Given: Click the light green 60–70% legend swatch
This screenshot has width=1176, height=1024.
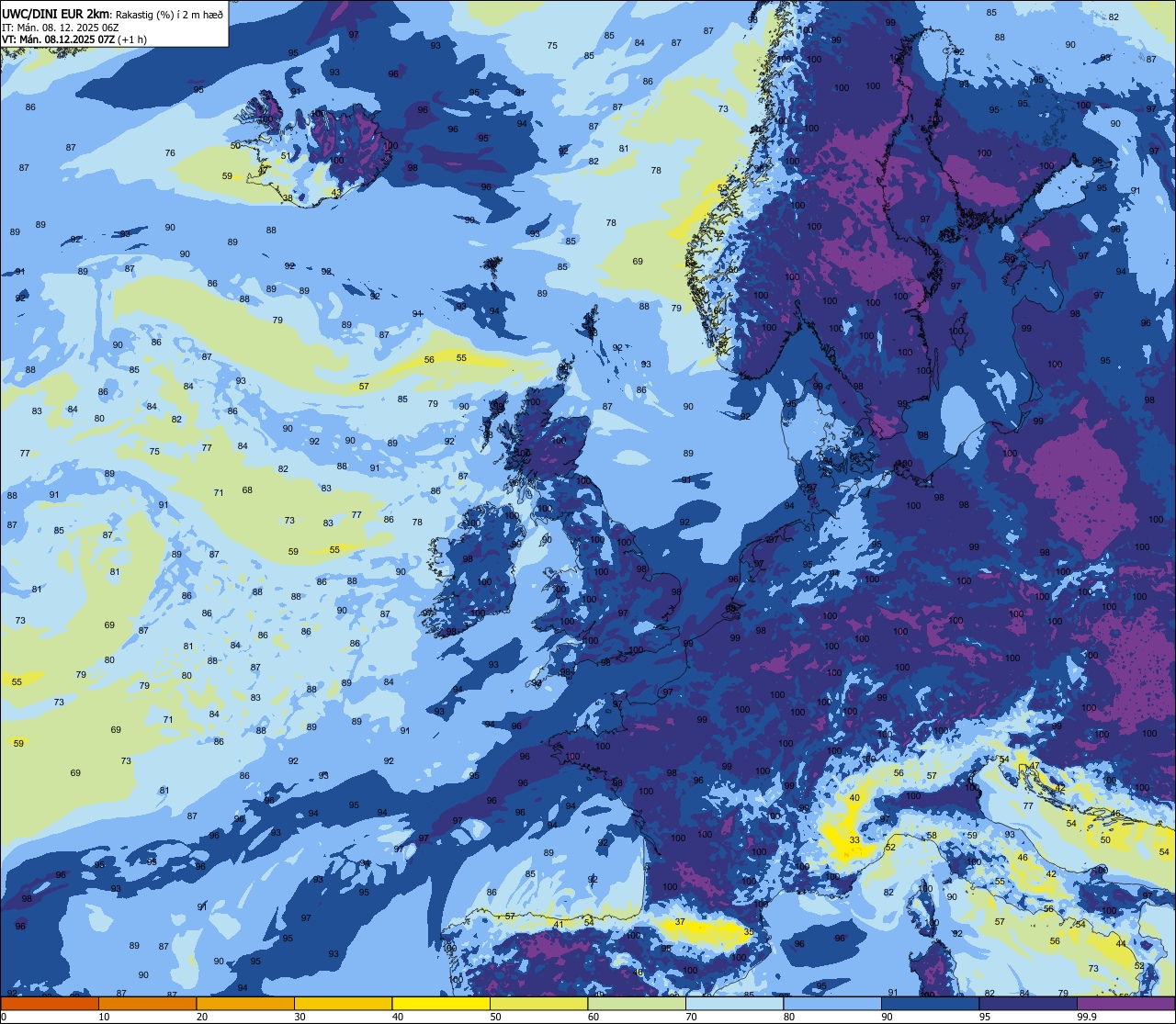Looking at the screenshot, I should tap(637, 1003).
